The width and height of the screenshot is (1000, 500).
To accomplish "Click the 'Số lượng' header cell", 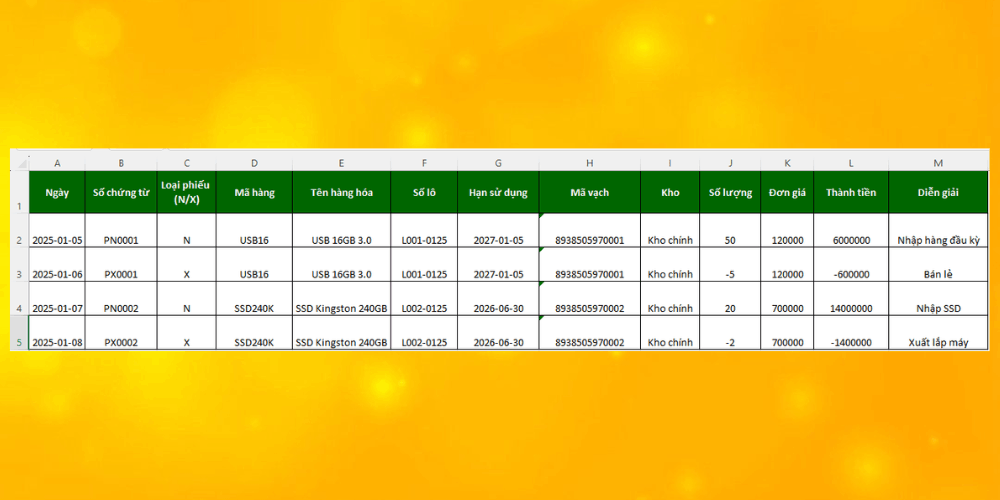I will pos(730,192).
